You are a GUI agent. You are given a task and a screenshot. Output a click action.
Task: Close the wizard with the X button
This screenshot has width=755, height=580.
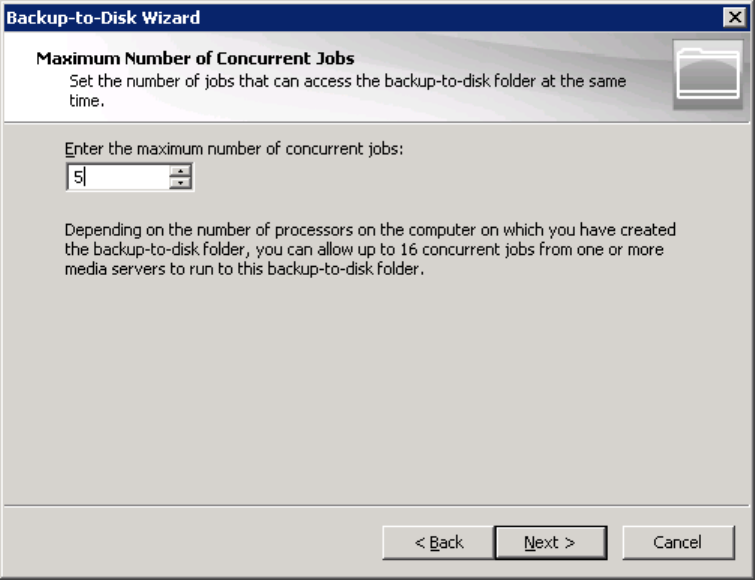pyautogui.click(x=738, y=18)
